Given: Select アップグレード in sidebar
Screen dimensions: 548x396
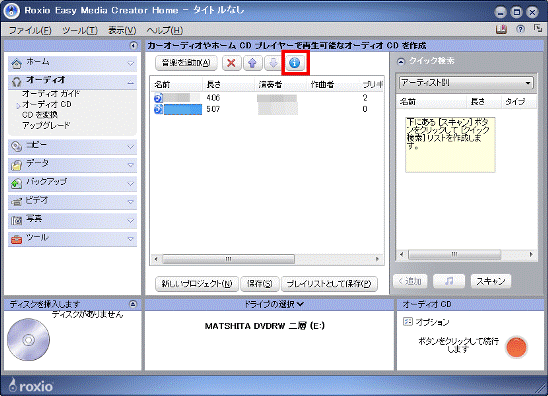Looking at the screenshot, I should coord(46,125).
